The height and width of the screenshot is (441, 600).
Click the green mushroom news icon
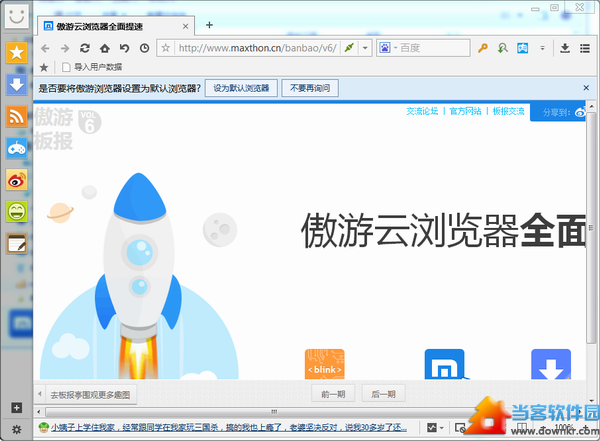click(x=44, y=427)
